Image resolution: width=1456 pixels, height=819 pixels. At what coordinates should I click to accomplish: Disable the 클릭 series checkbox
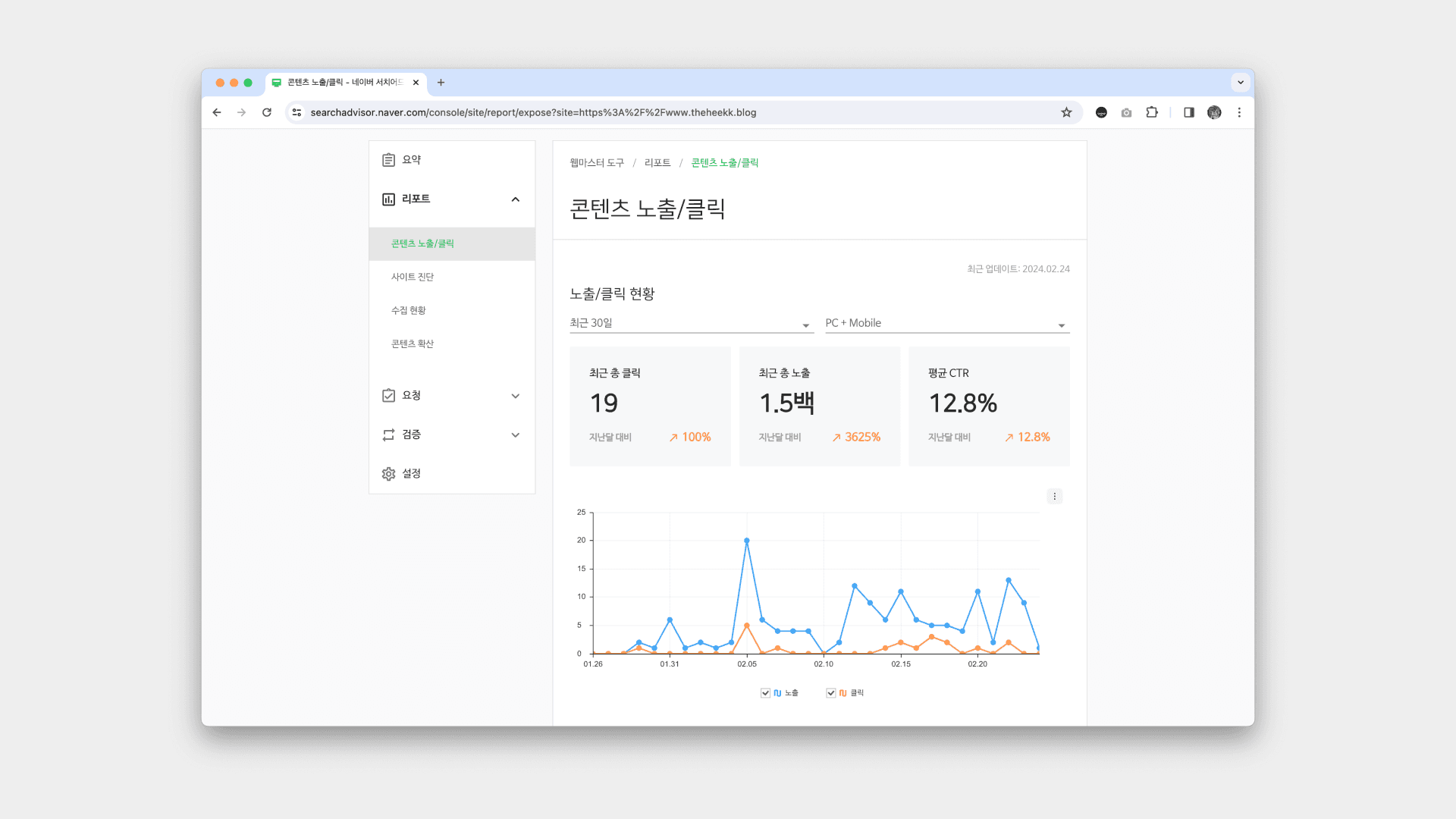point(831,692)
